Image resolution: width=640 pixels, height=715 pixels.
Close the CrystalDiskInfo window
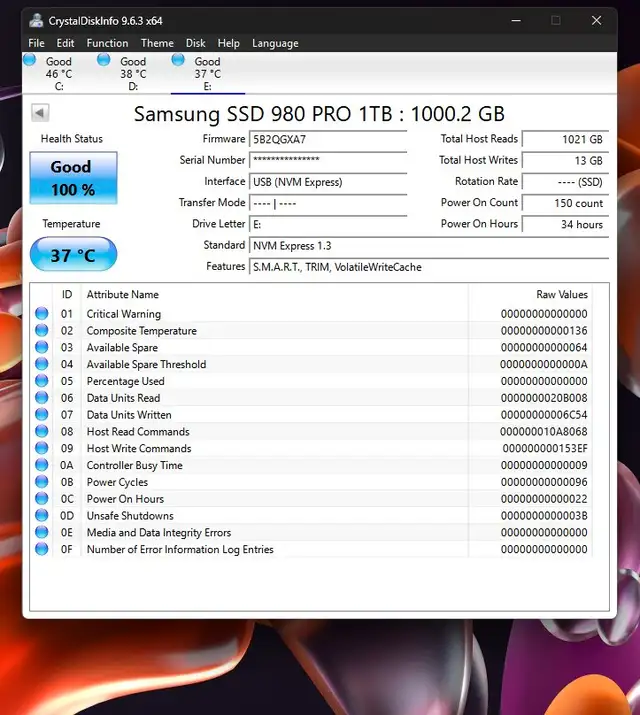(596, 21)
